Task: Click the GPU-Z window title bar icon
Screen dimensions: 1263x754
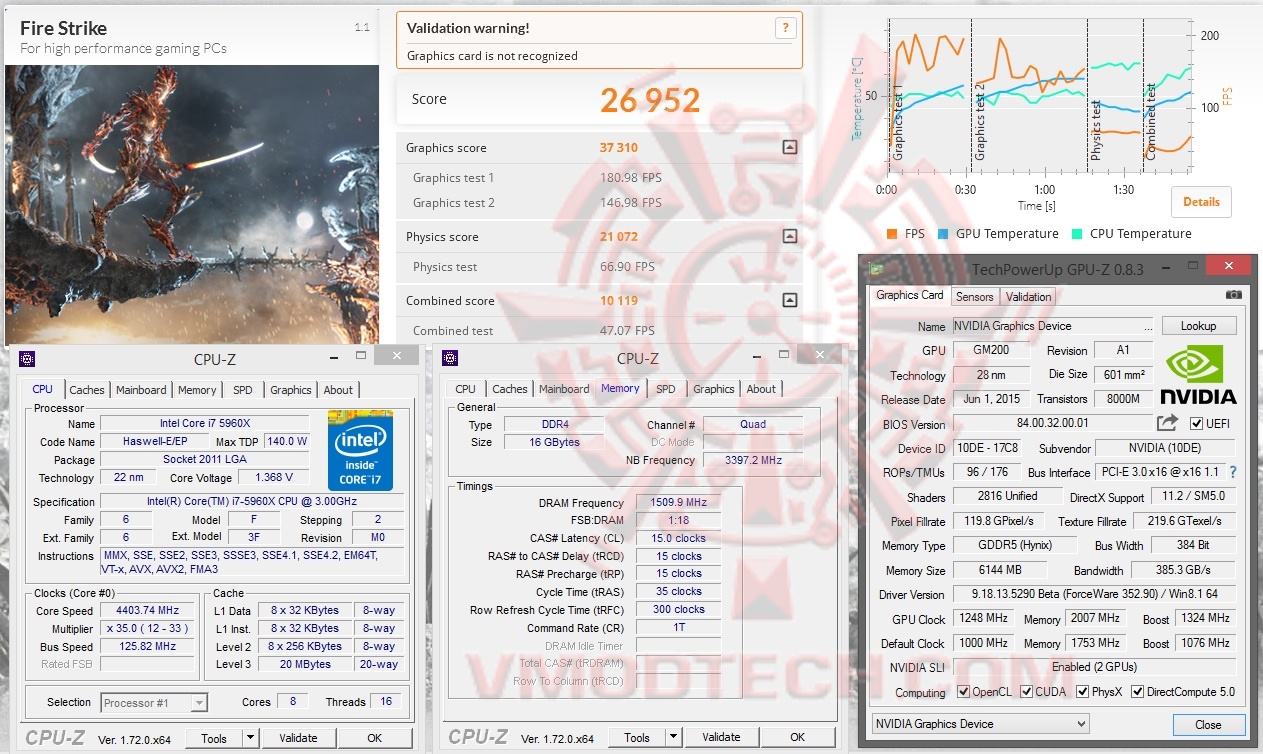Action: (x=877, y=268)
